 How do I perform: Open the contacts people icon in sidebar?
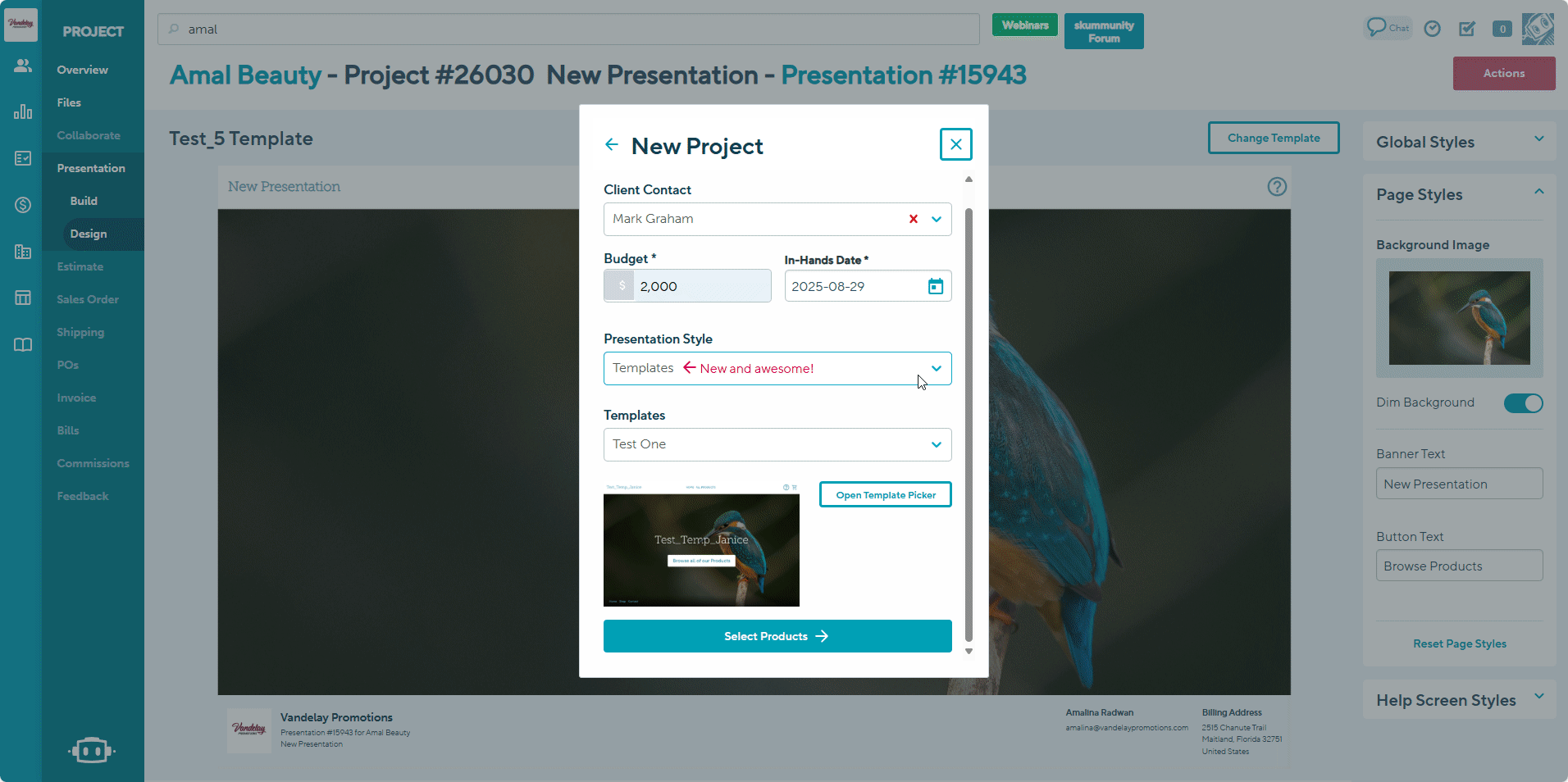point(22,66)
